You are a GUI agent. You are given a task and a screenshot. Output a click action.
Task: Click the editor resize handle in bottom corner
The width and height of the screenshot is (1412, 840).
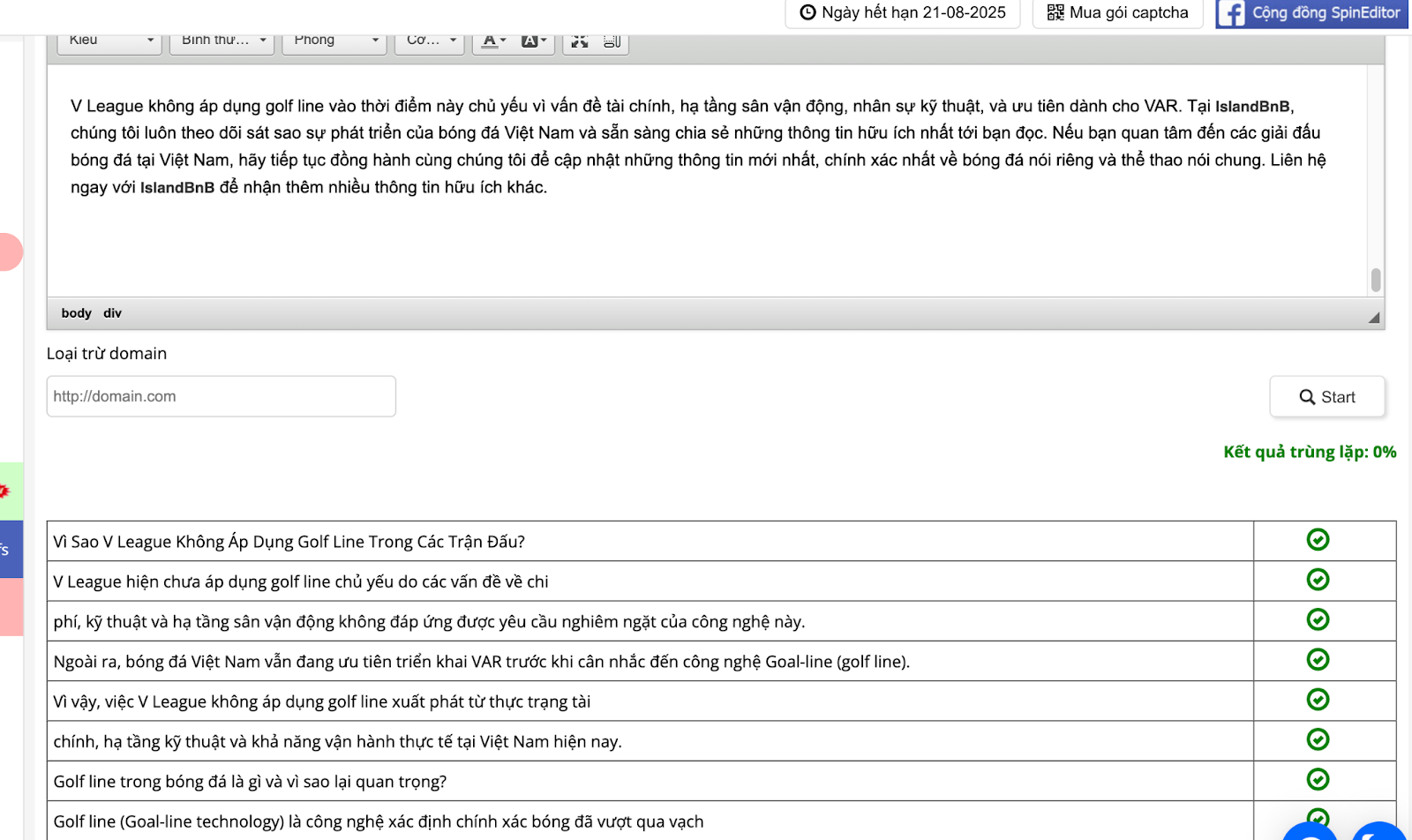pos(1374,318)
